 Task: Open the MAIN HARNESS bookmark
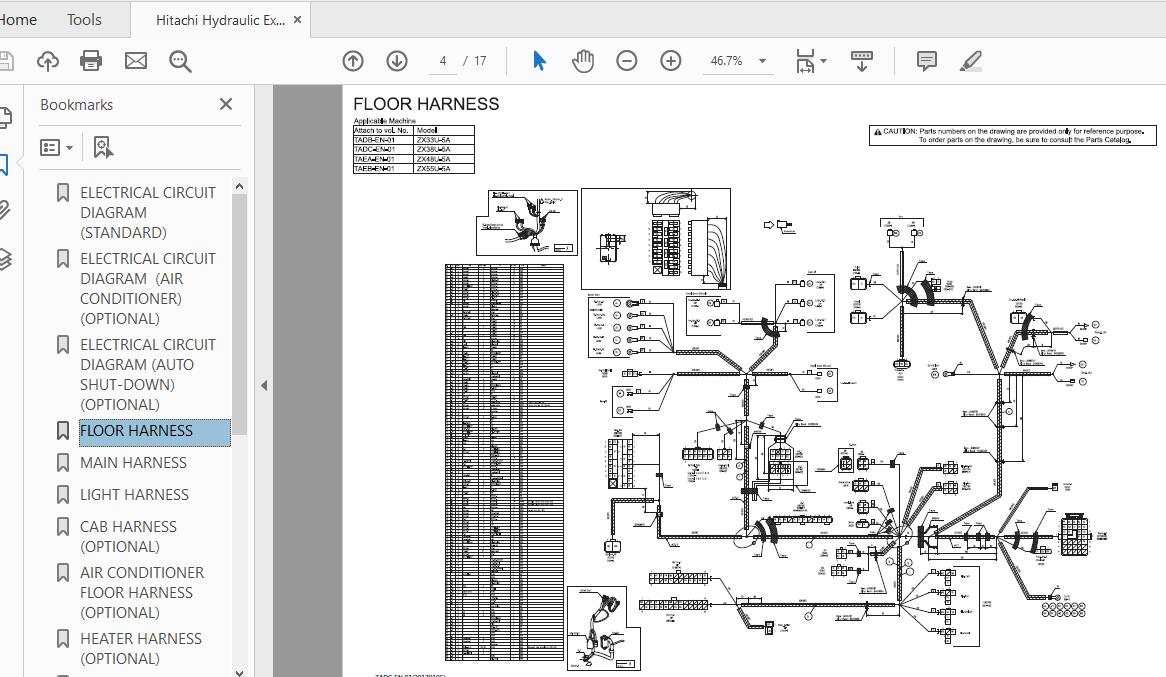pos(133,463)
